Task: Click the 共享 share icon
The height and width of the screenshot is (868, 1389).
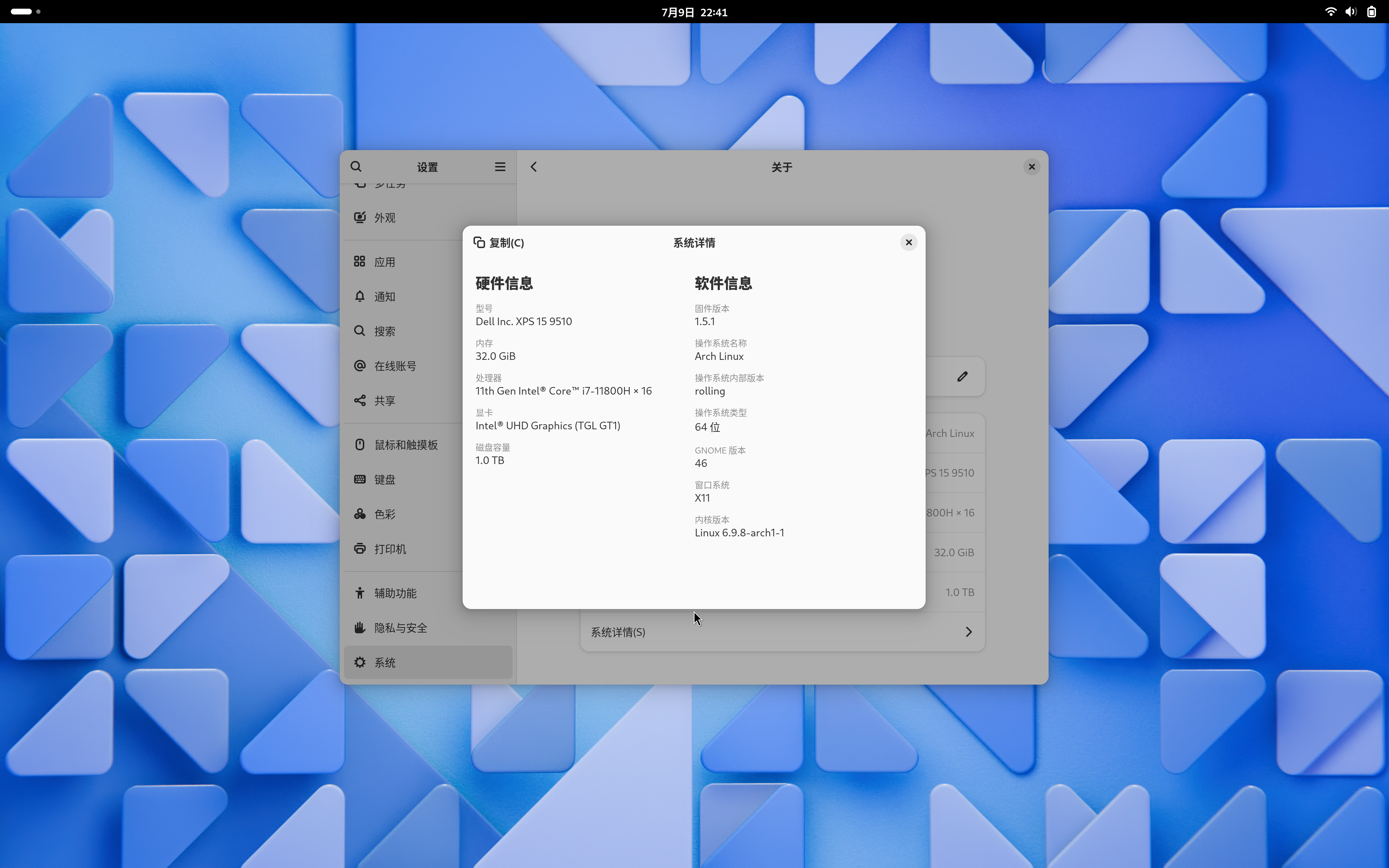Action: pyautogui.click(x=360, y=401)
